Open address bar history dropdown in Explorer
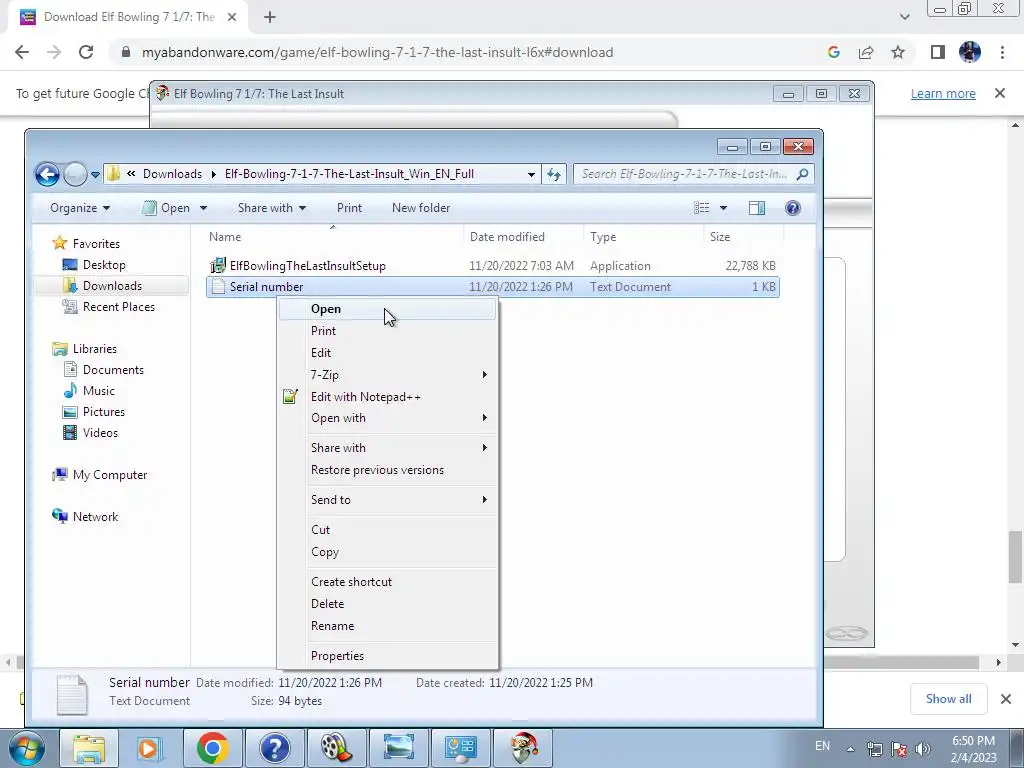This screenshot has height=768, width=1024. tap(531, 174)
